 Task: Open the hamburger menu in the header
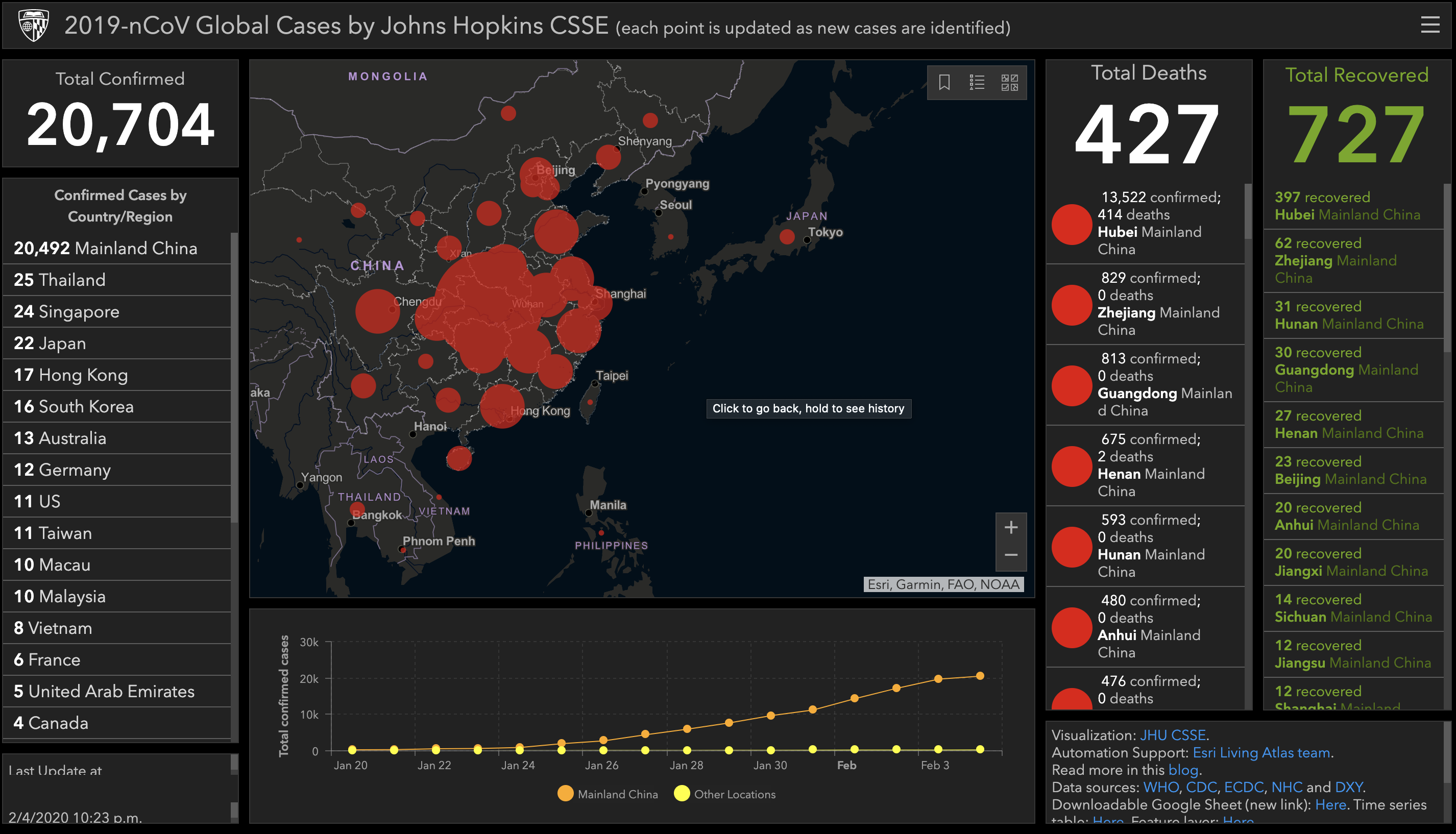tap(1429, 24)
